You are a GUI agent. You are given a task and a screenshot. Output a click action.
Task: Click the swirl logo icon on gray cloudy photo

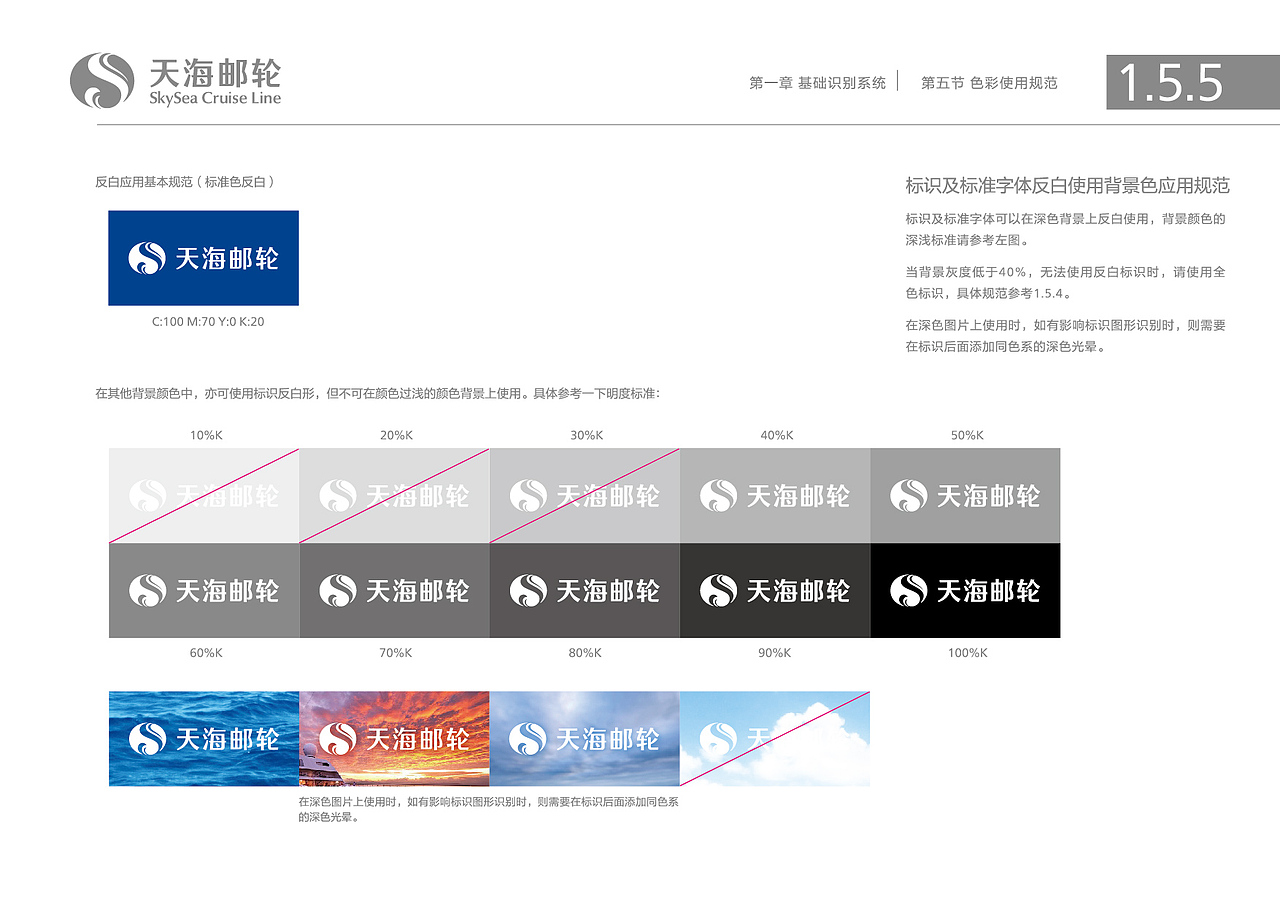pos(528,739)
